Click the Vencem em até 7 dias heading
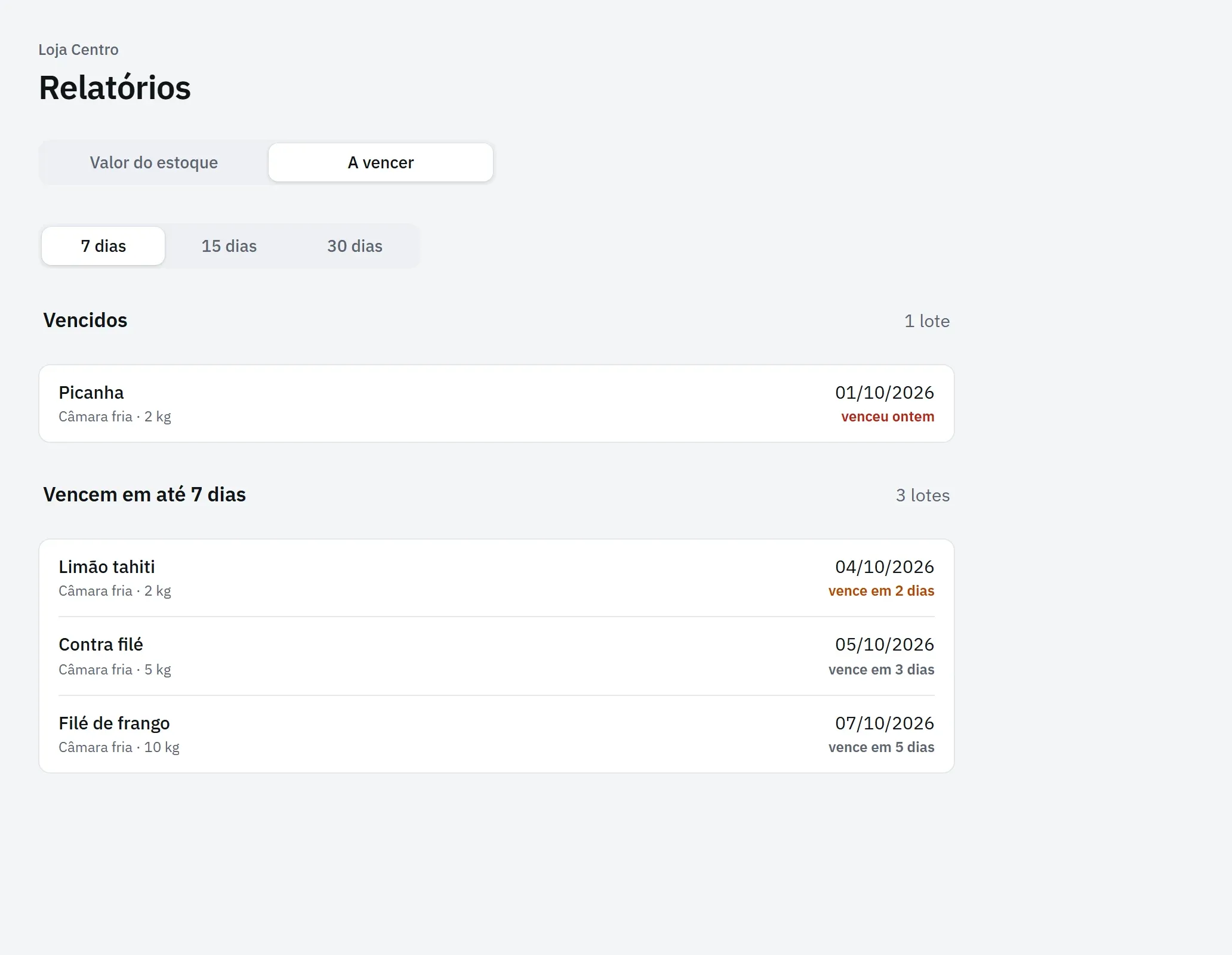Screen dimensions: 1232x955 pyautogui.click(x=144, y=495)
